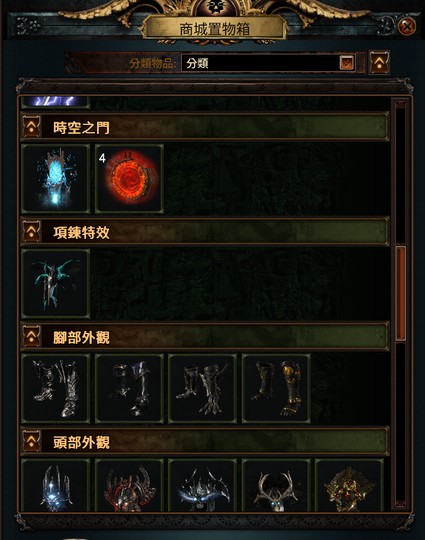This screenshot has height=540, width=425.
Task: Select the blue ice portal effect item
Action: 55,179
